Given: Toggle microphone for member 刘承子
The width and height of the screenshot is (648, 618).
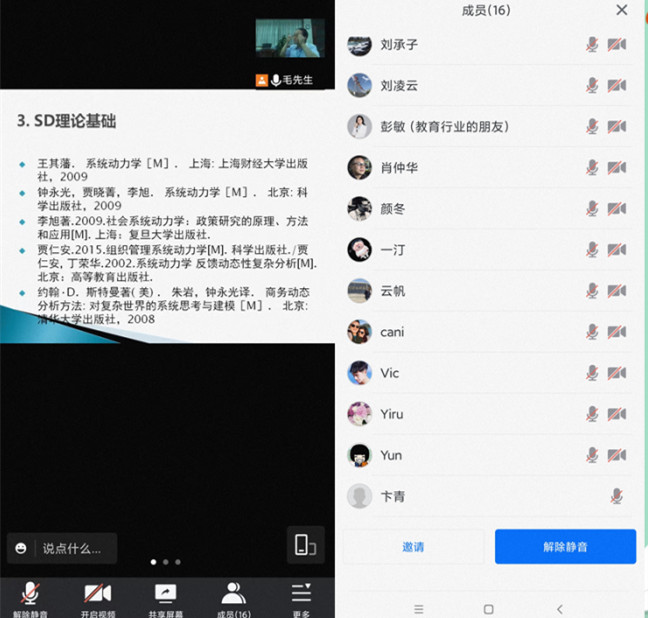Looking at the screenshot, I should (x=592, y=44).
